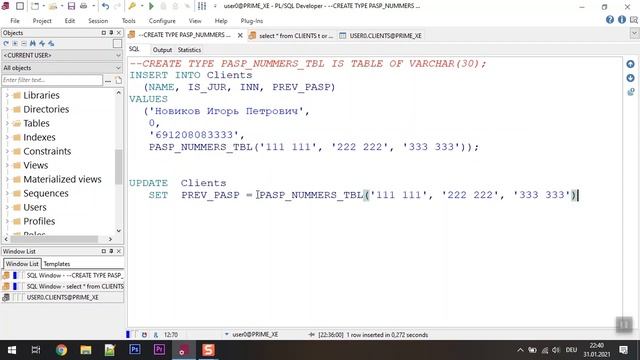640x360 pixels.
Task: Select the Materialized views folder
Action: click(x=62, y=179)
